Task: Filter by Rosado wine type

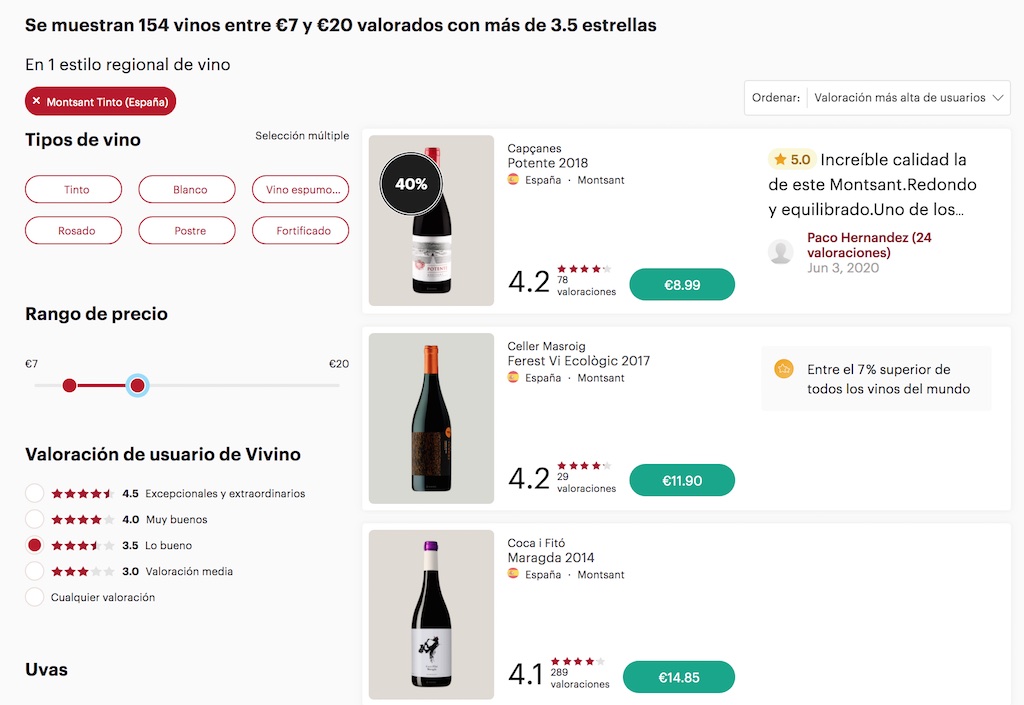Action: 77,231
